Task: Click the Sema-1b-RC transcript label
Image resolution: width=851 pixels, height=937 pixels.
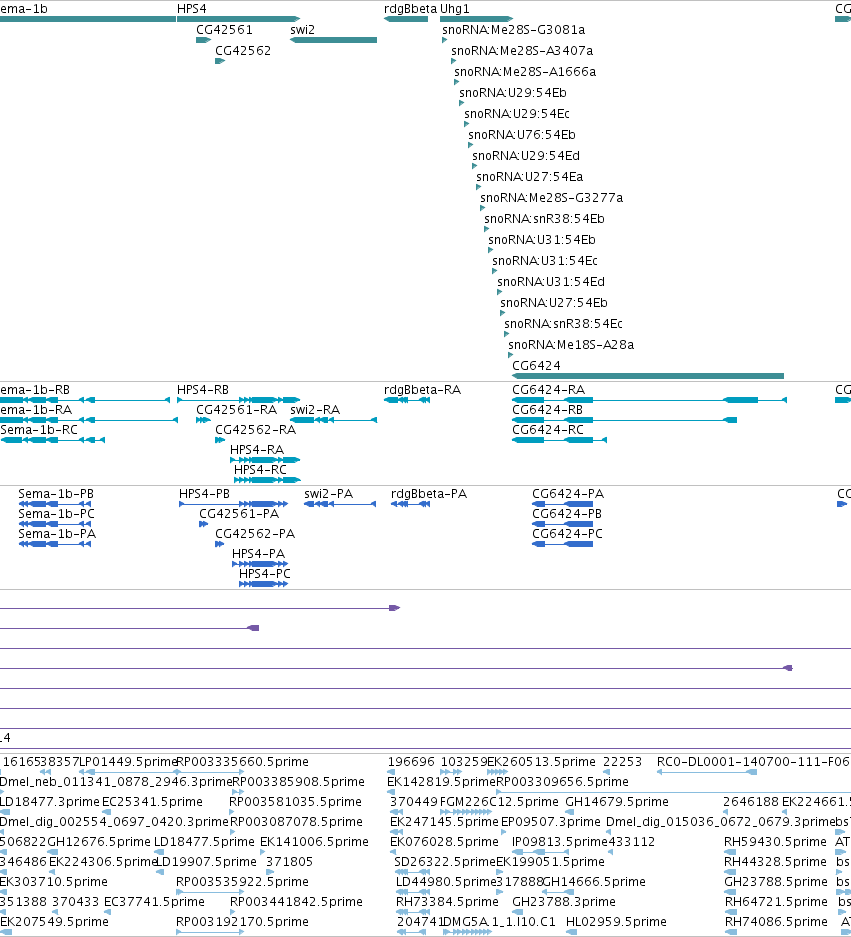Action: click(39, 430)
